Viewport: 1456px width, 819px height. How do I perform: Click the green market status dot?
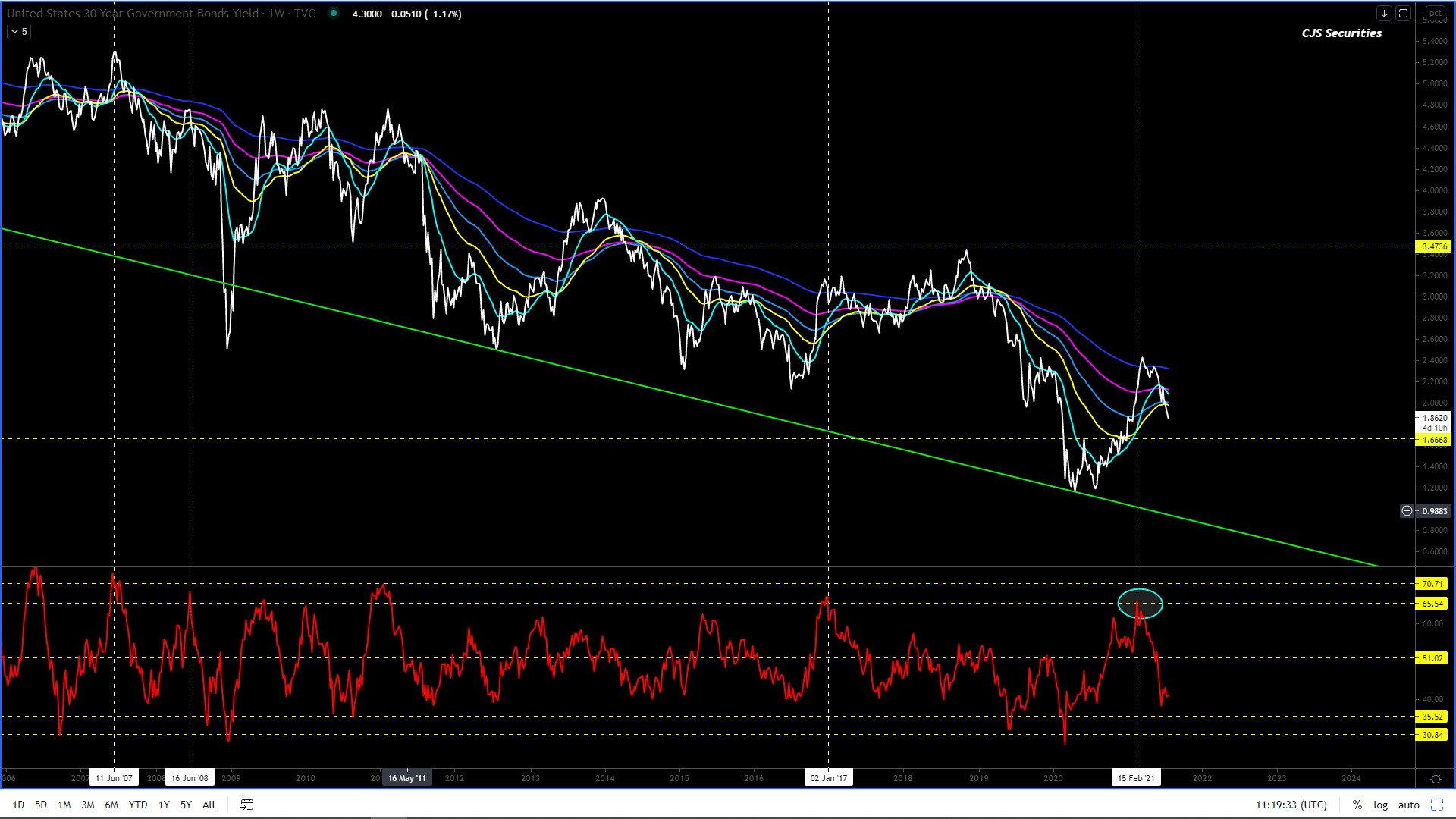coord(333,14)
